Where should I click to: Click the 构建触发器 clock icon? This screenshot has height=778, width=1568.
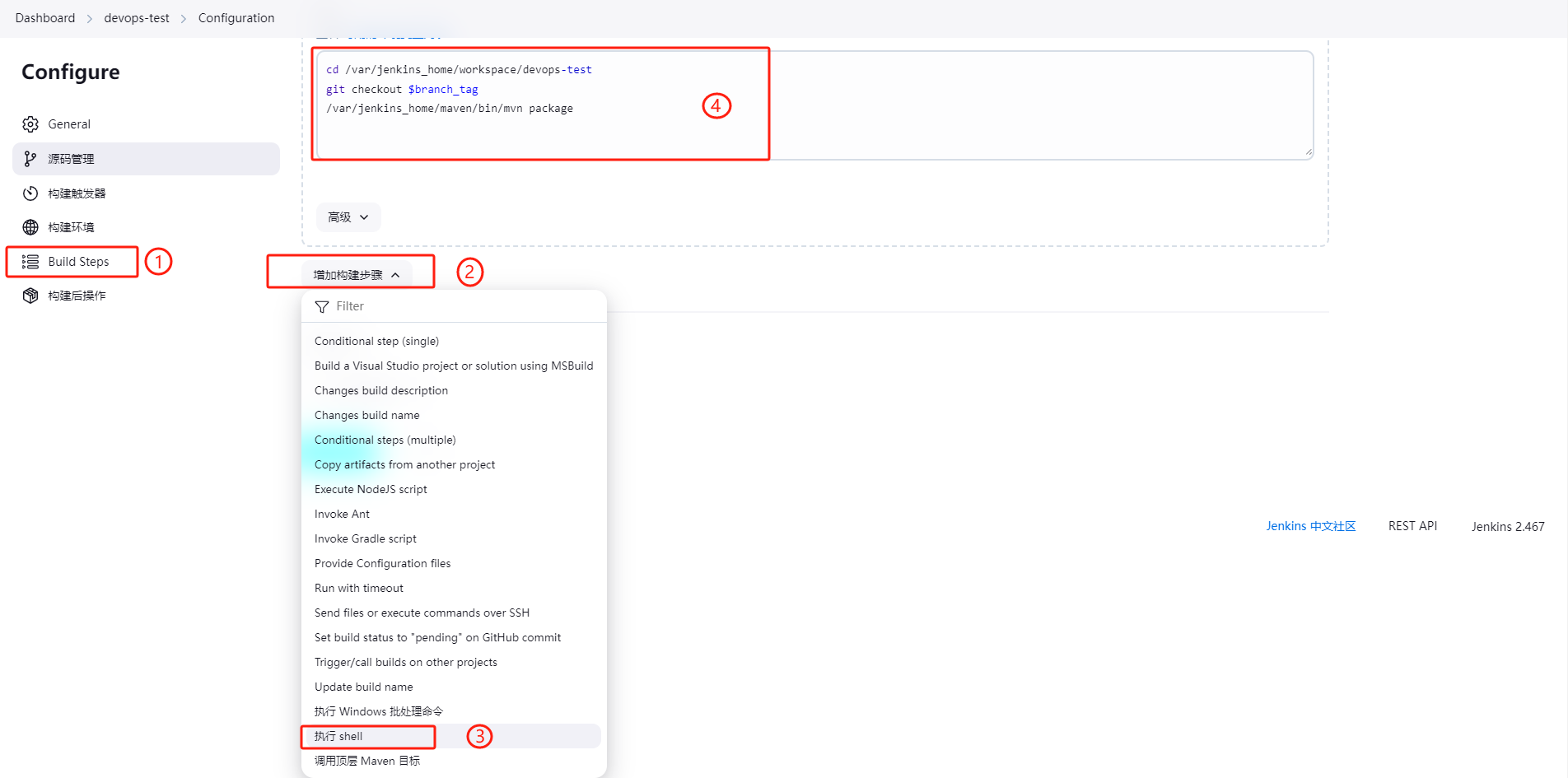(30, 193)
